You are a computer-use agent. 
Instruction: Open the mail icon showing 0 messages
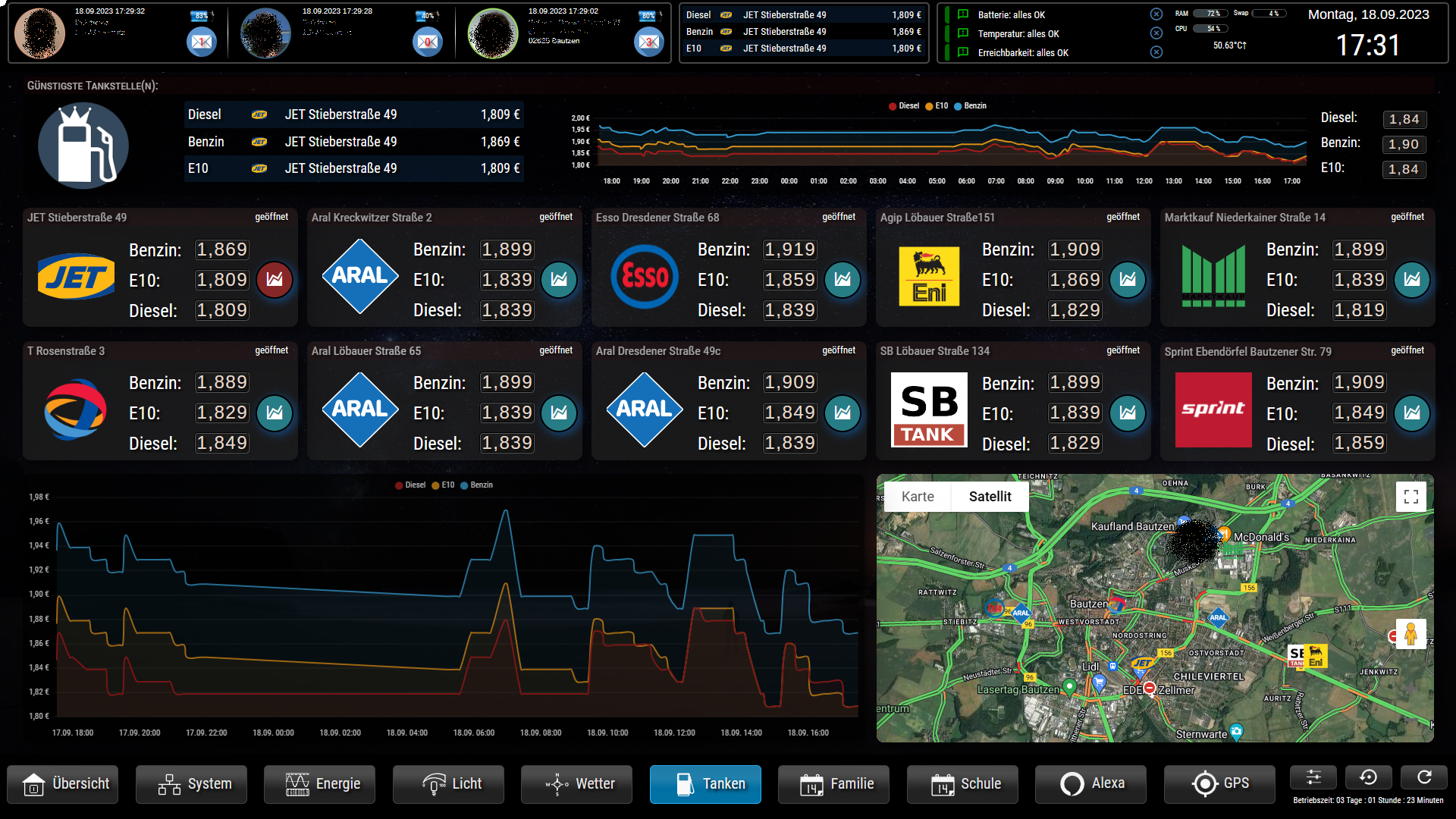[x=427, y=42]
